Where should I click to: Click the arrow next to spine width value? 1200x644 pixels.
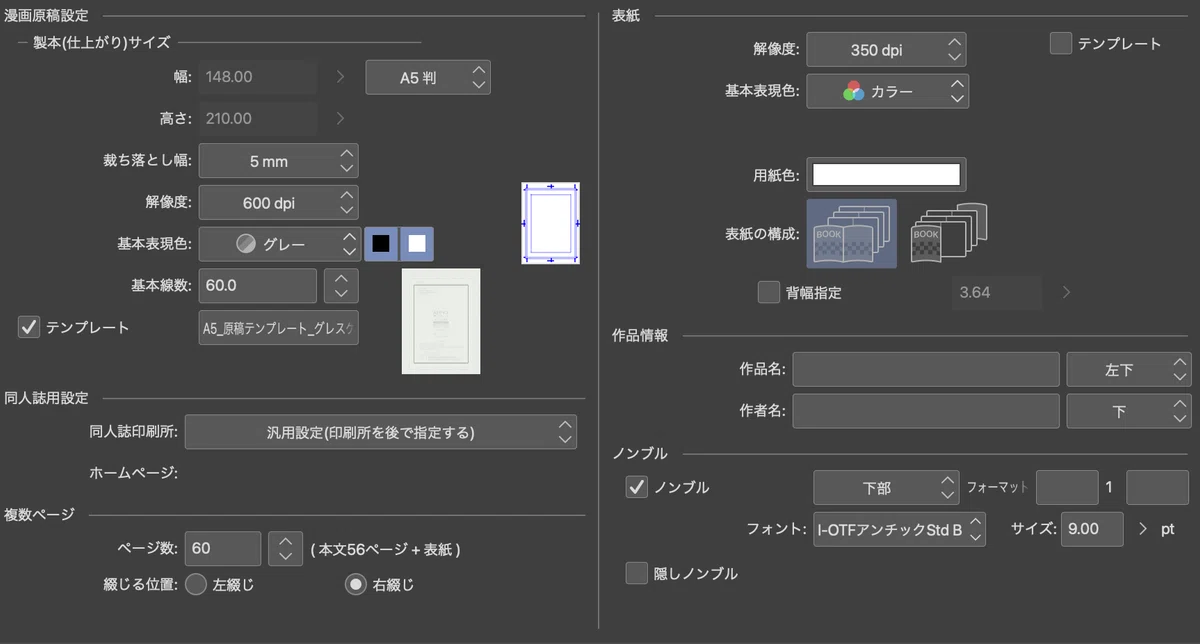click(1066, 292)
